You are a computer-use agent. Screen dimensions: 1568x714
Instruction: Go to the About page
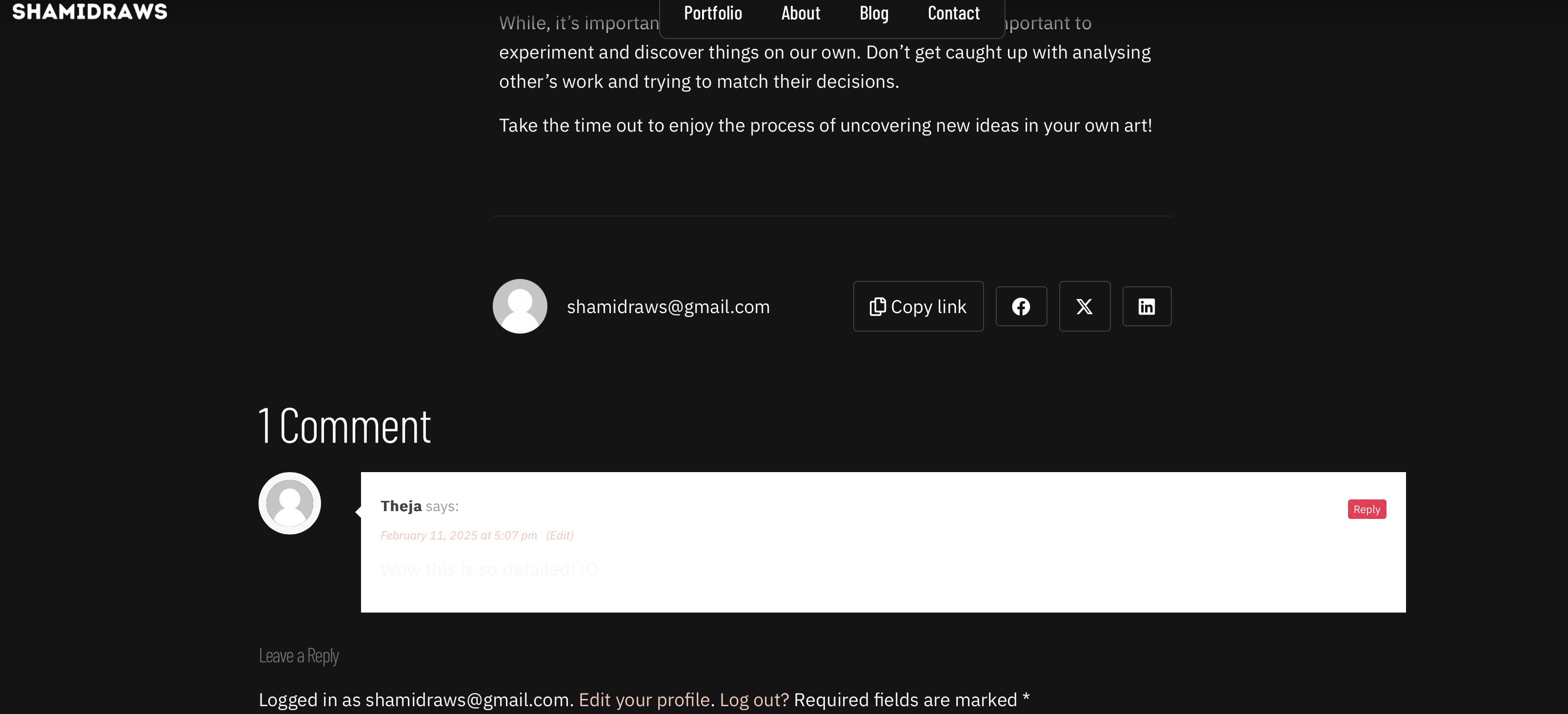click(801, 13)
